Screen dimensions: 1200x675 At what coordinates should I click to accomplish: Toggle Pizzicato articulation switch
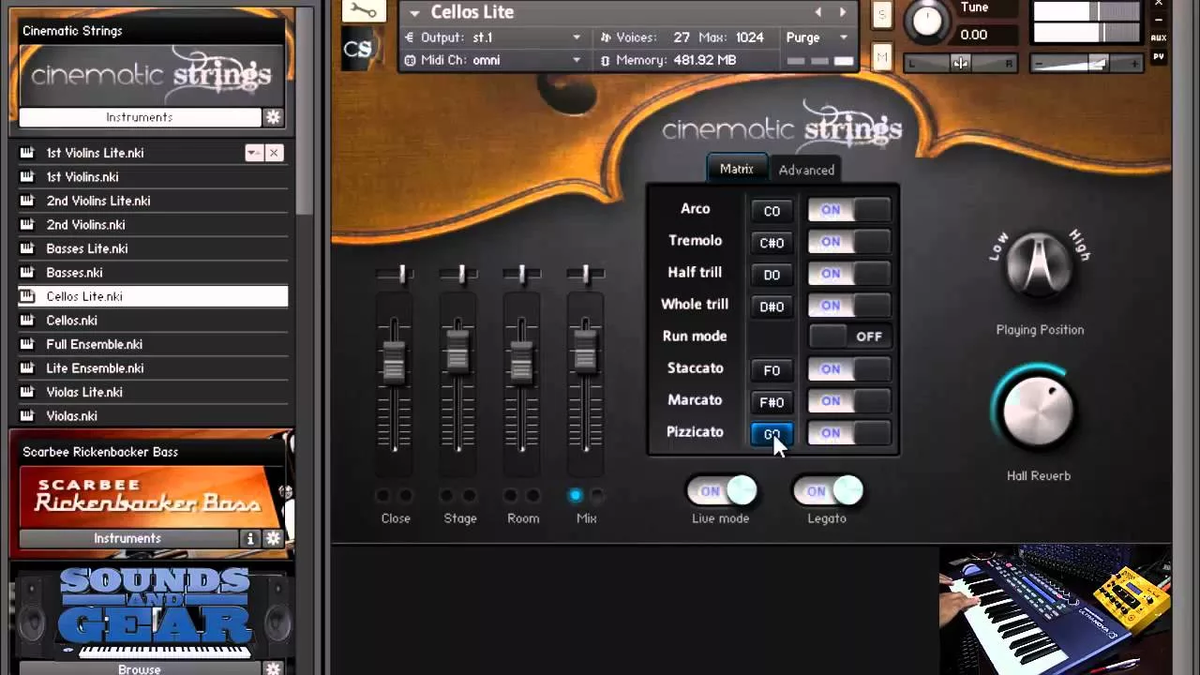[849, 433]
